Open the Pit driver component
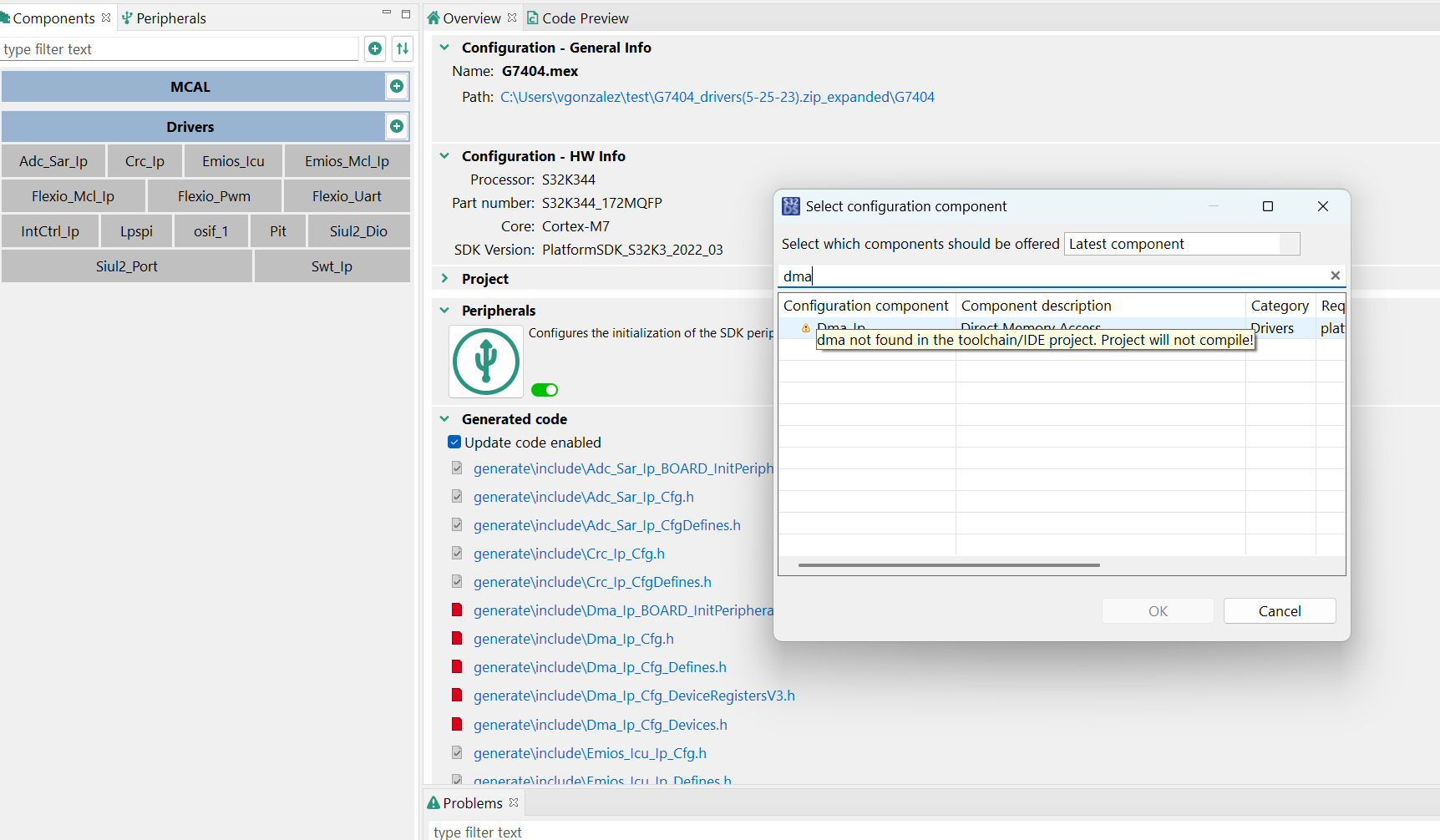This screenshot has width=1440, height=840. 278,231
